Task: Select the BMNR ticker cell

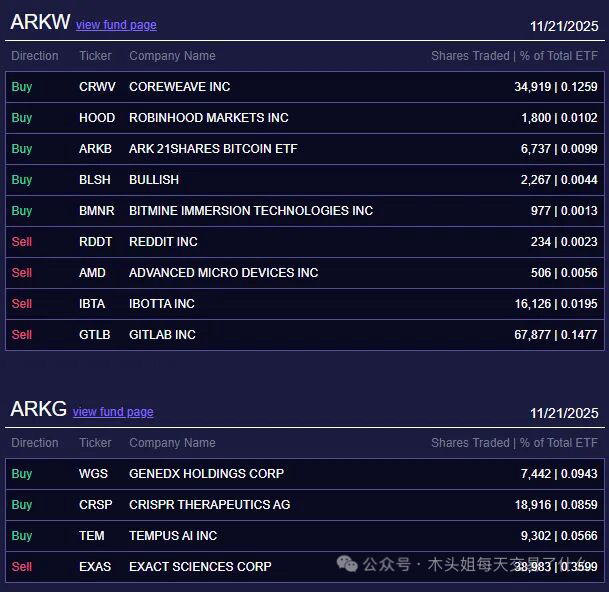Action: pos(97,211)
